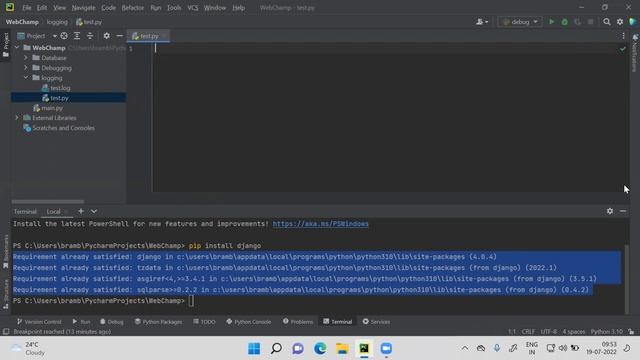This screenshot has width=640, height=360.
Task: Collapse all in Project panel
Action: [x=90, y=36]
